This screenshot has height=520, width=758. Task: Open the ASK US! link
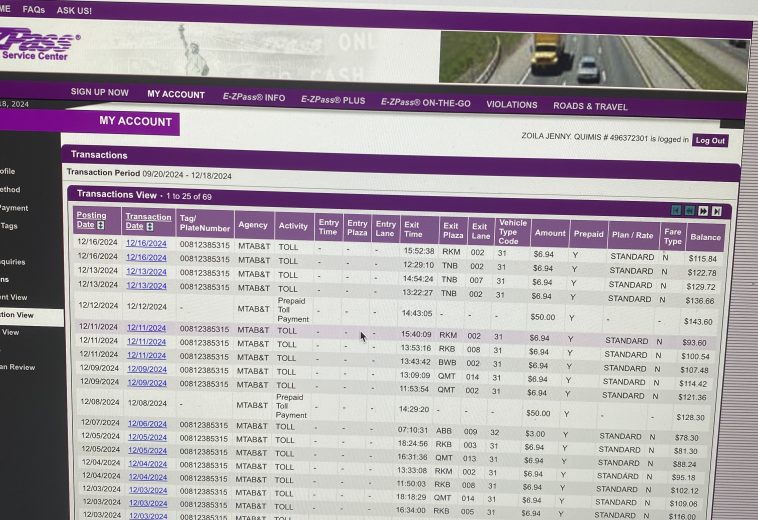click(x=74, y=10)
